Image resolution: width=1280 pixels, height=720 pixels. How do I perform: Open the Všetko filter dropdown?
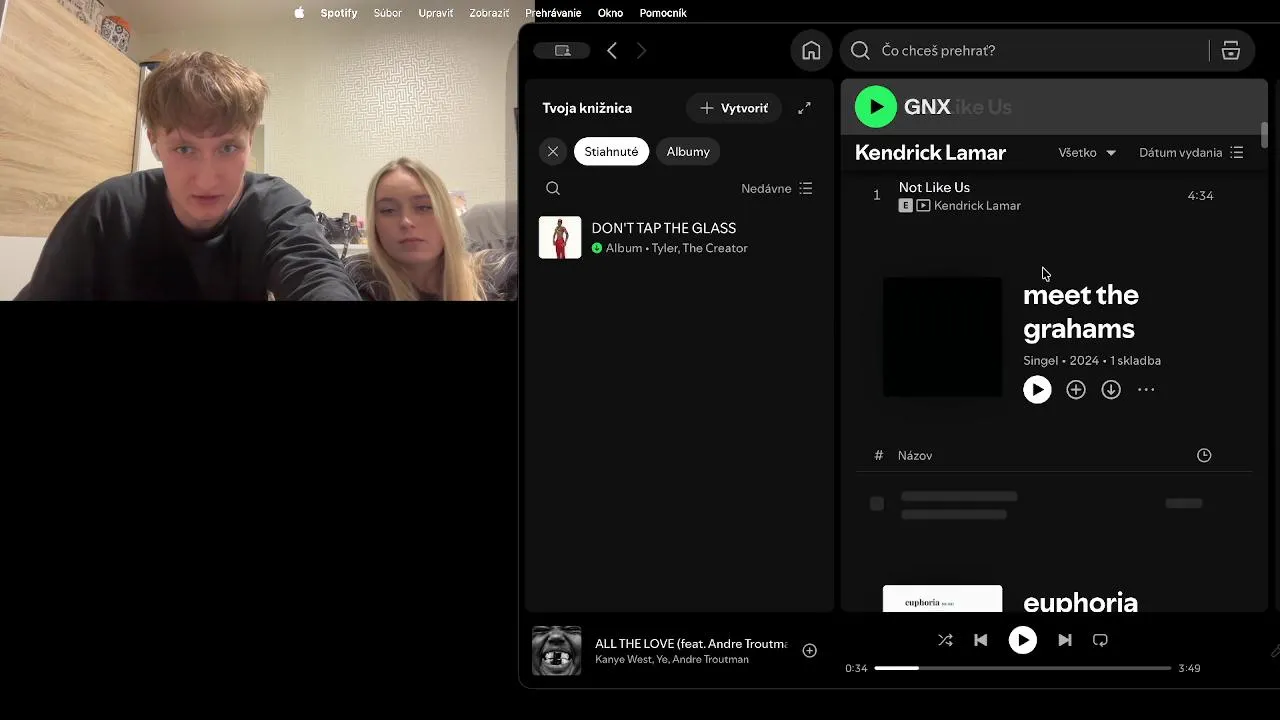pos(1087,152)
